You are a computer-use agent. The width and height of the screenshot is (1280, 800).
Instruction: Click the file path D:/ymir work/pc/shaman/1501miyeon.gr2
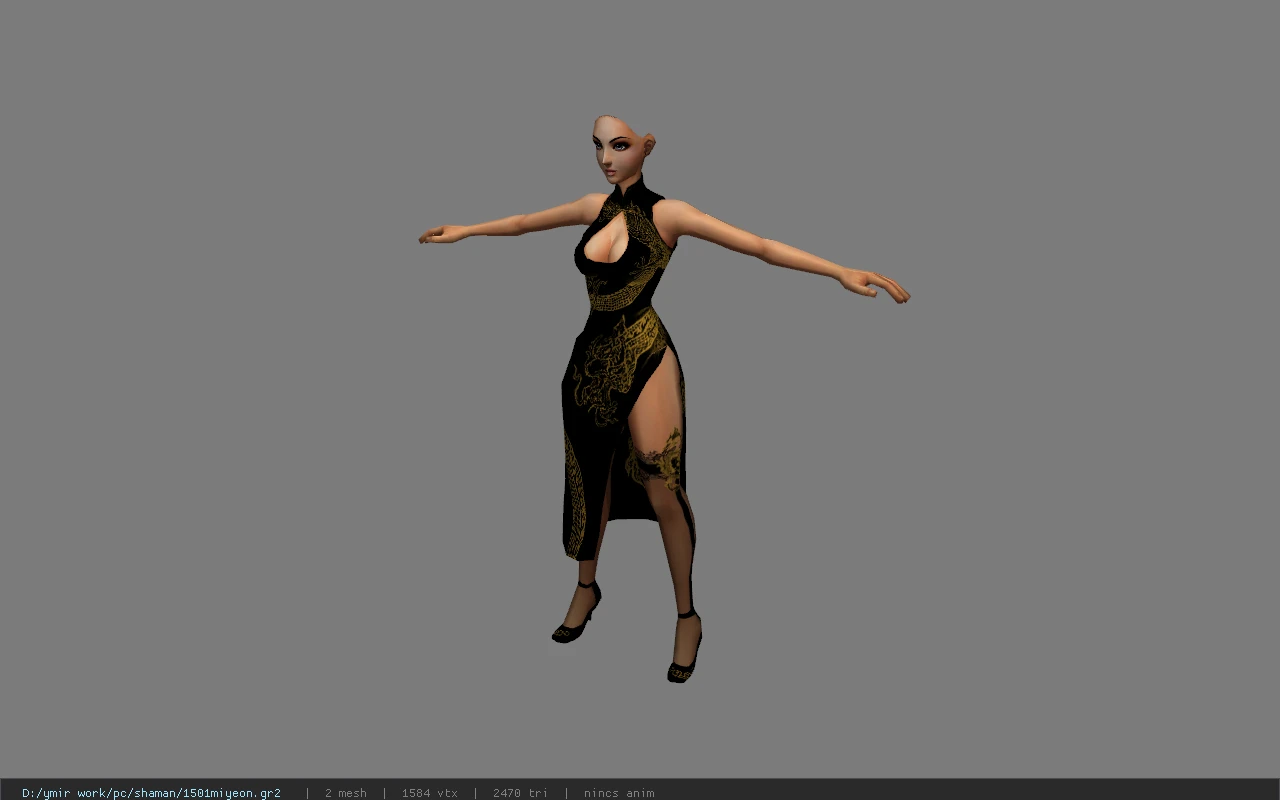(x=151, y=793)
